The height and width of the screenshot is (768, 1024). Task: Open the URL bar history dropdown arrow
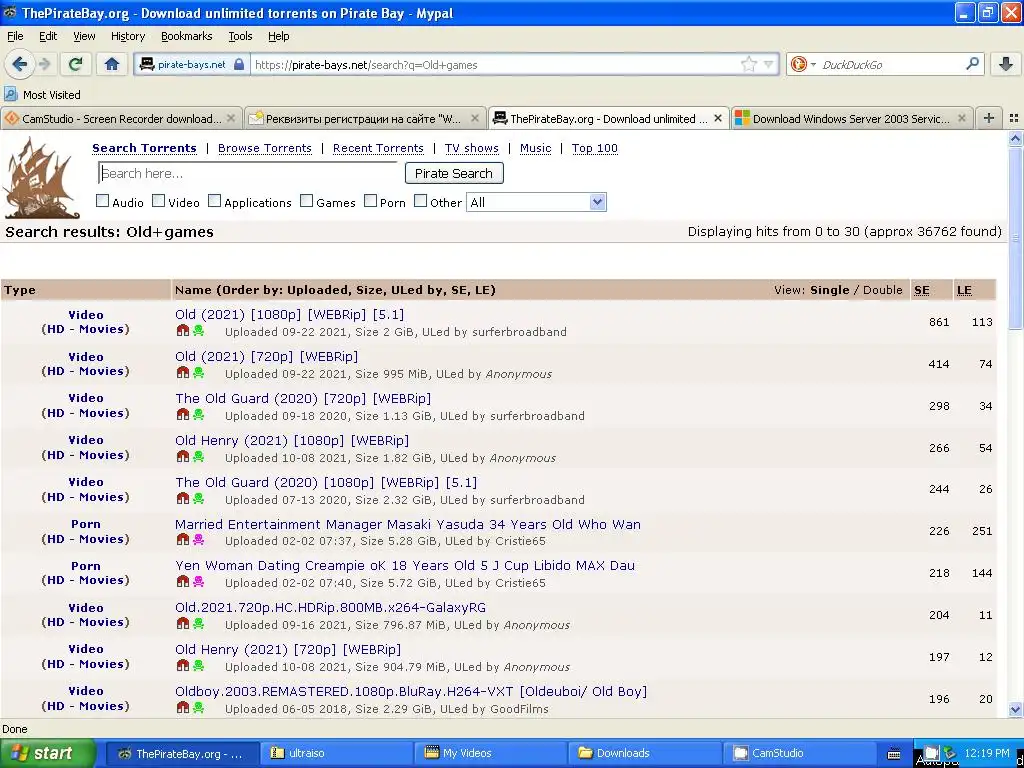768,64
